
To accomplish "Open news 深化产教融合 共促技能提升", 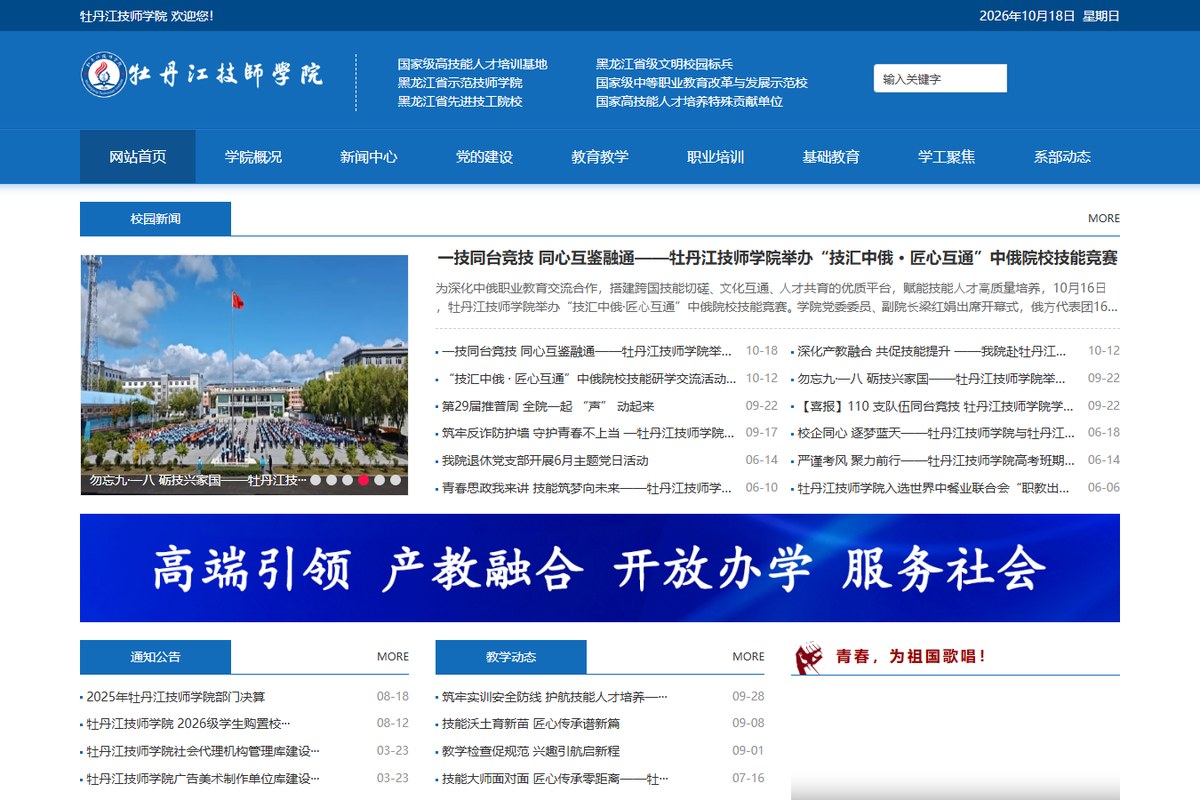I will (932, 351).
